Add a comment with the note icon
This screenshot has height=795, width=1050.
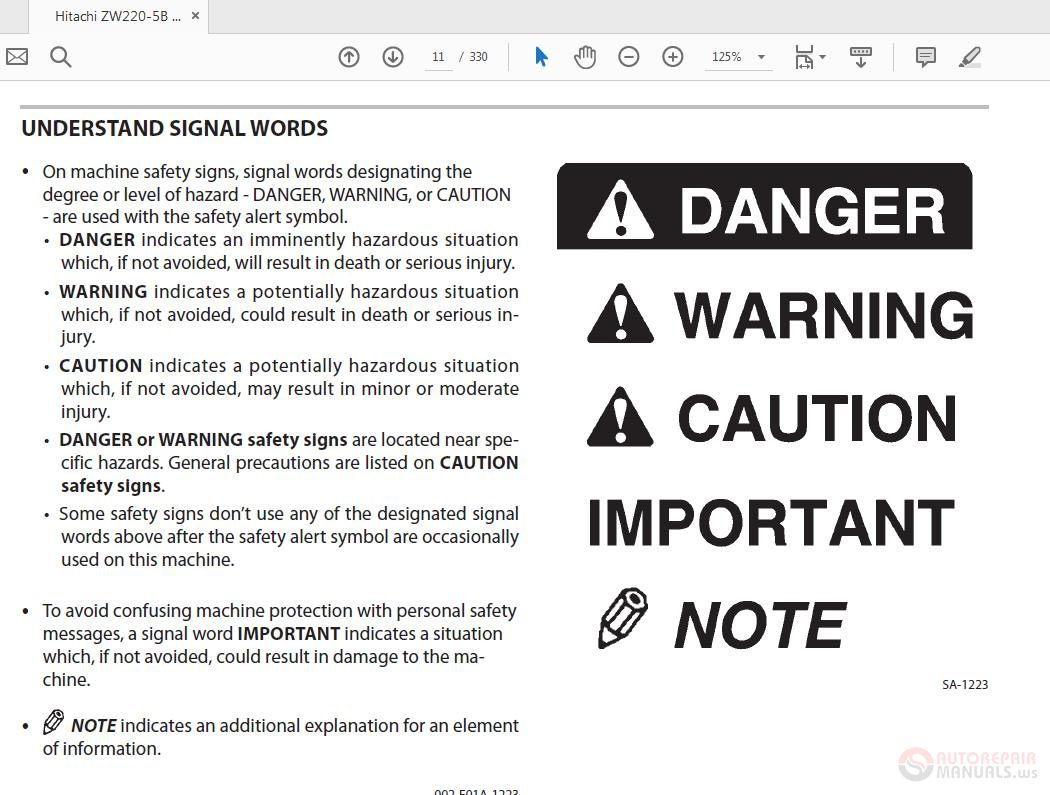[x=925, y=57]
